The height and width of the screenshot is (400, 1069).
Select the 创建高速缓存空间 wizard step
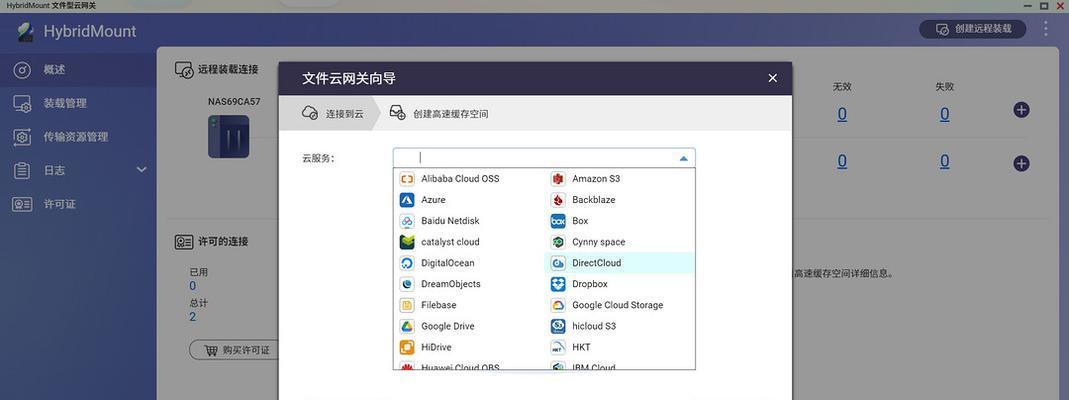point(438,113)
